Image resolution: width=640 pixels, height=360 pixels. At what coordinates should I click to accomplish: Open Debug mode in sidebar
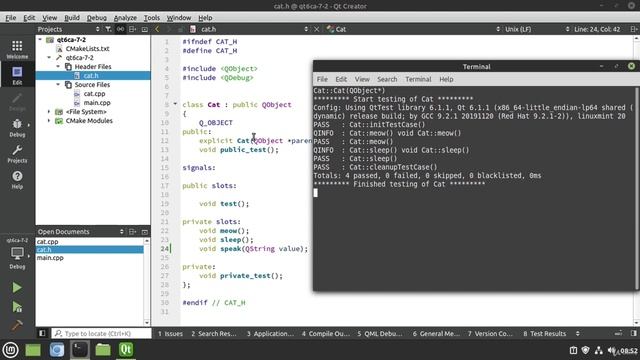click(x=17, y=127)
